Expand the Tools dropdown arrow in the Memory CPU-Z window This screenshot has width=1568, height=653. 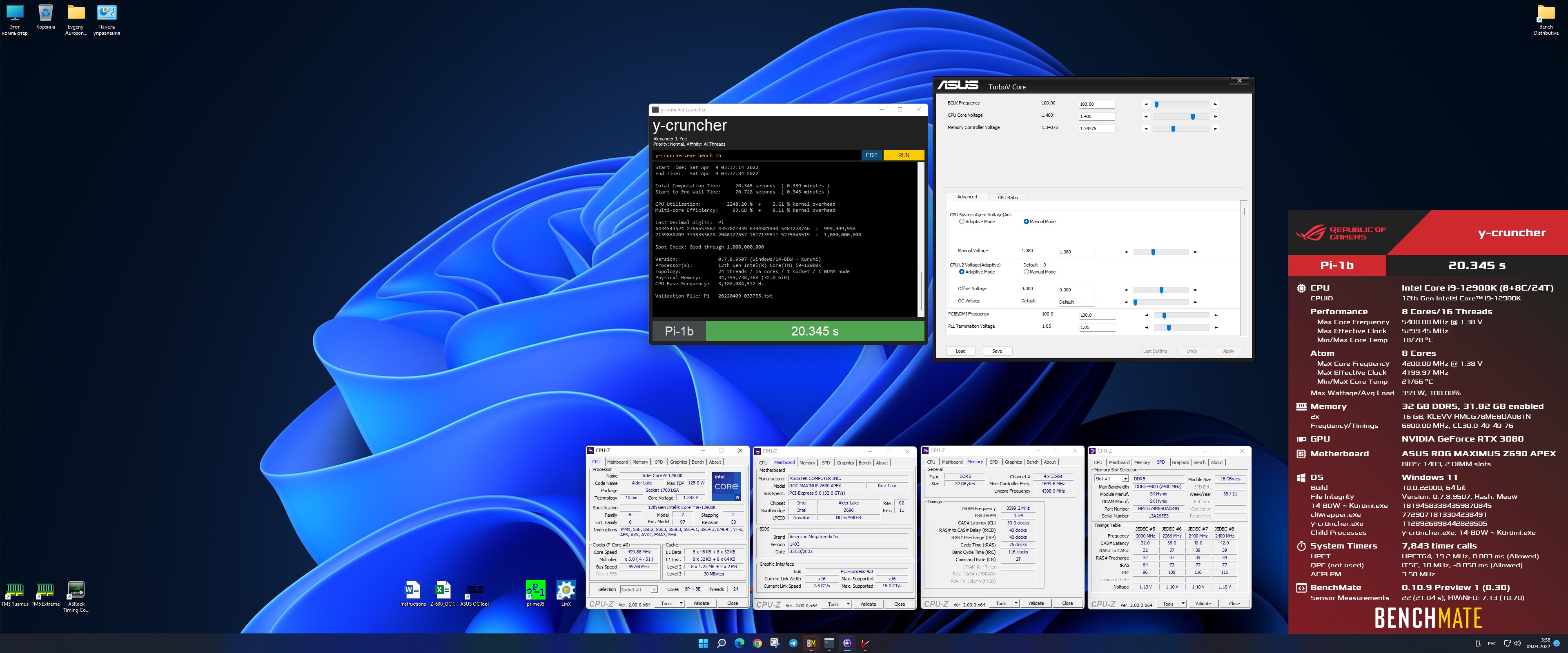click(1016, 603)
